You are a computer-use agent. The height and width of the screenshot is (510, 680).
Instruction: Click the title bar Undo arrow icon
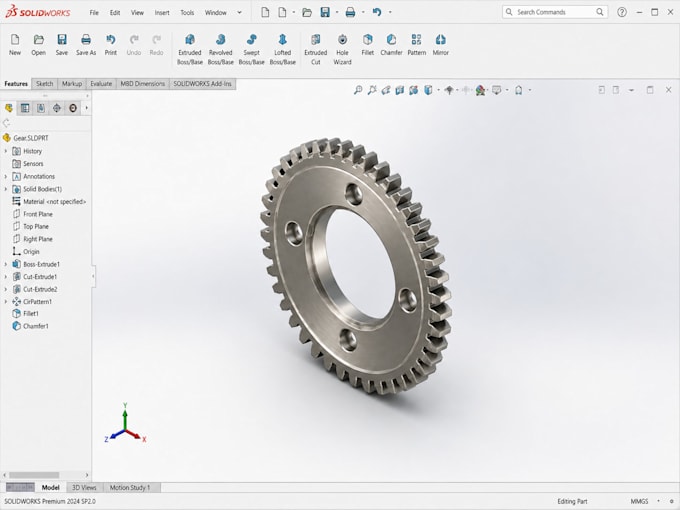click(377, 12)
